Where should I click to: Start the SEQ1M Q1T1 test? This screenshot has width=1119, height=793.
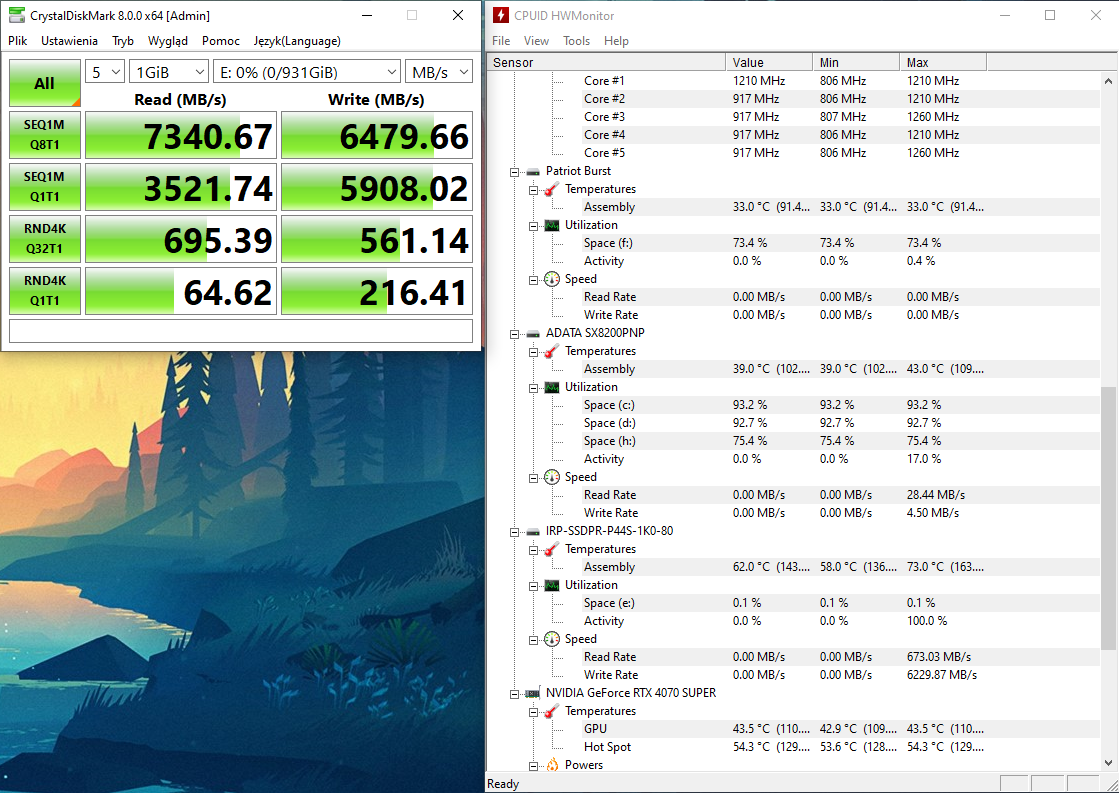[x=44, y=187]
